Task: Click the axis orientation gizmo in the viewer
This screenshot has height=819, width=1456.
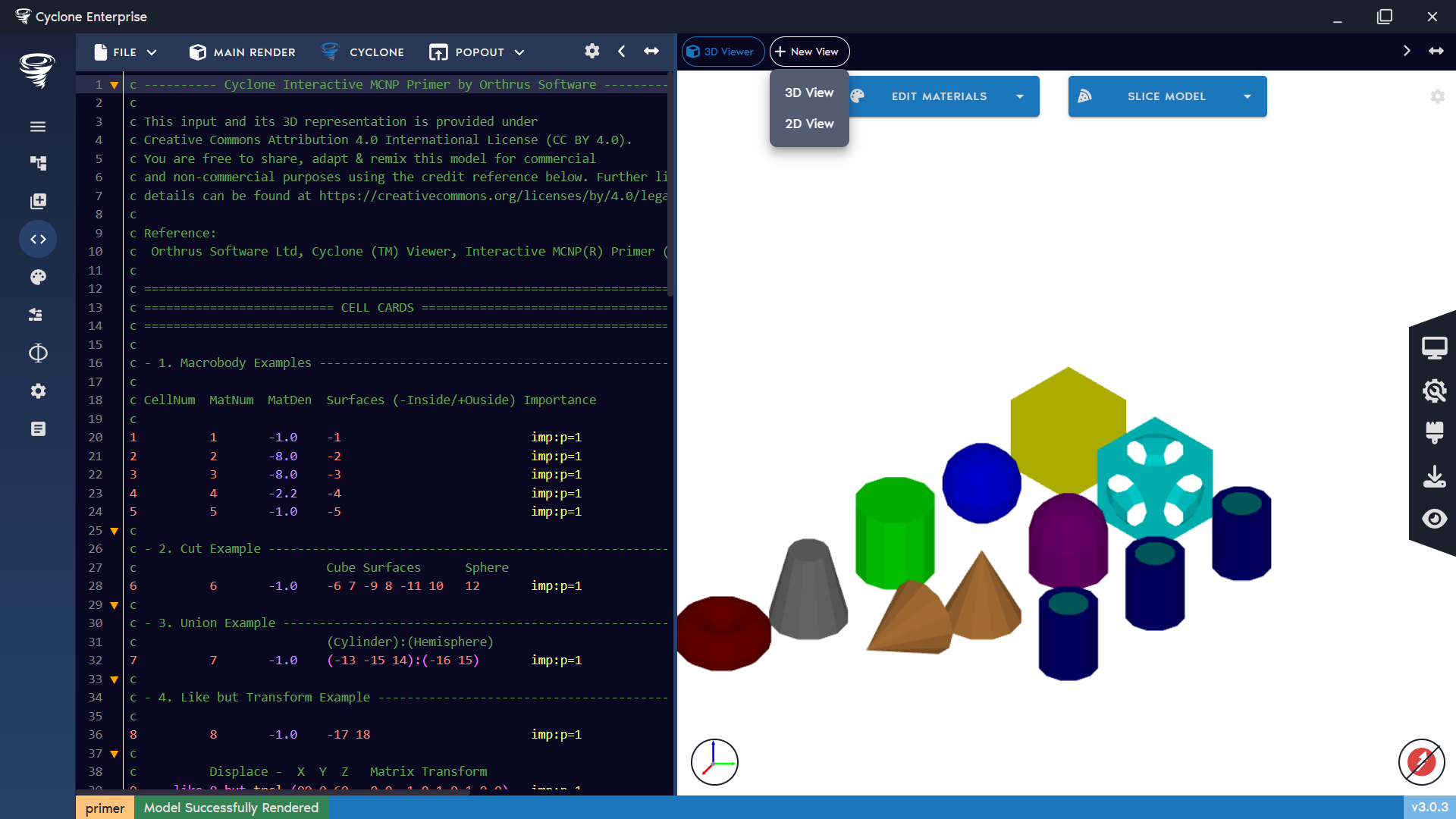Action: [714, 761]
